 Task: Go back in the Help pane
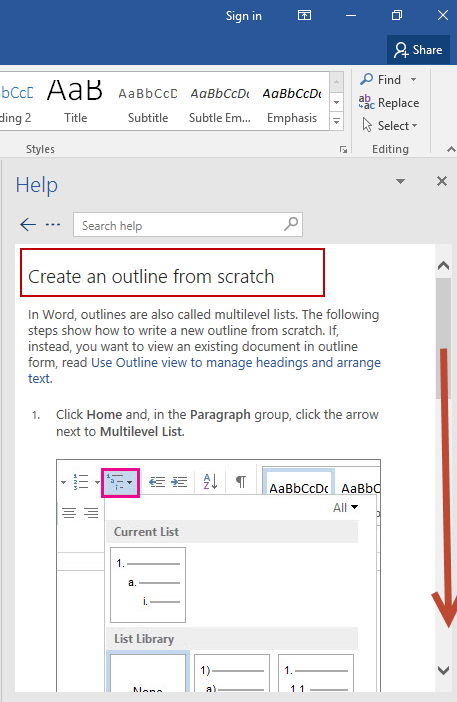28,224
